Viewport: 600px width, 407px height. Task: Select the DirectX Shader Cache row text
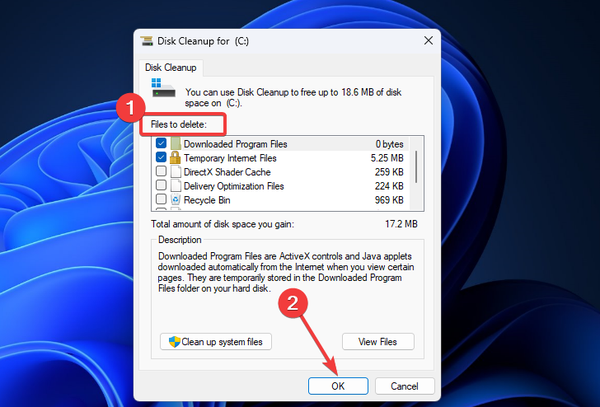227,172
